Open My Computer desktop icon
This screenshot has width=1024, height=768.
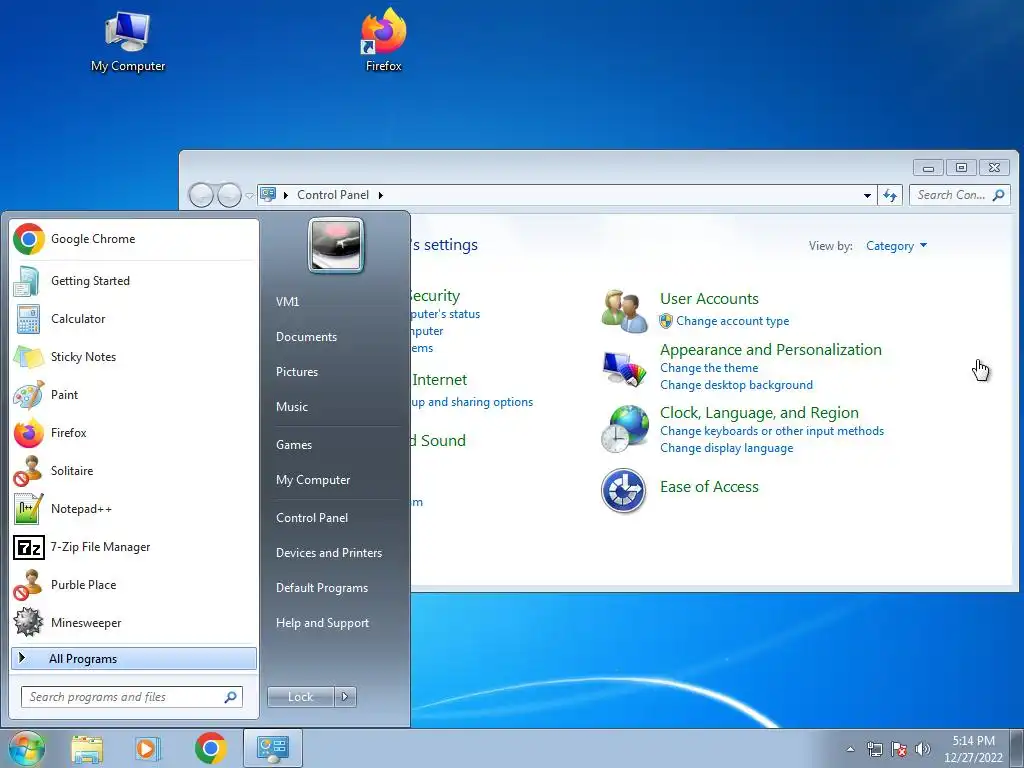[x=128, y=42]
